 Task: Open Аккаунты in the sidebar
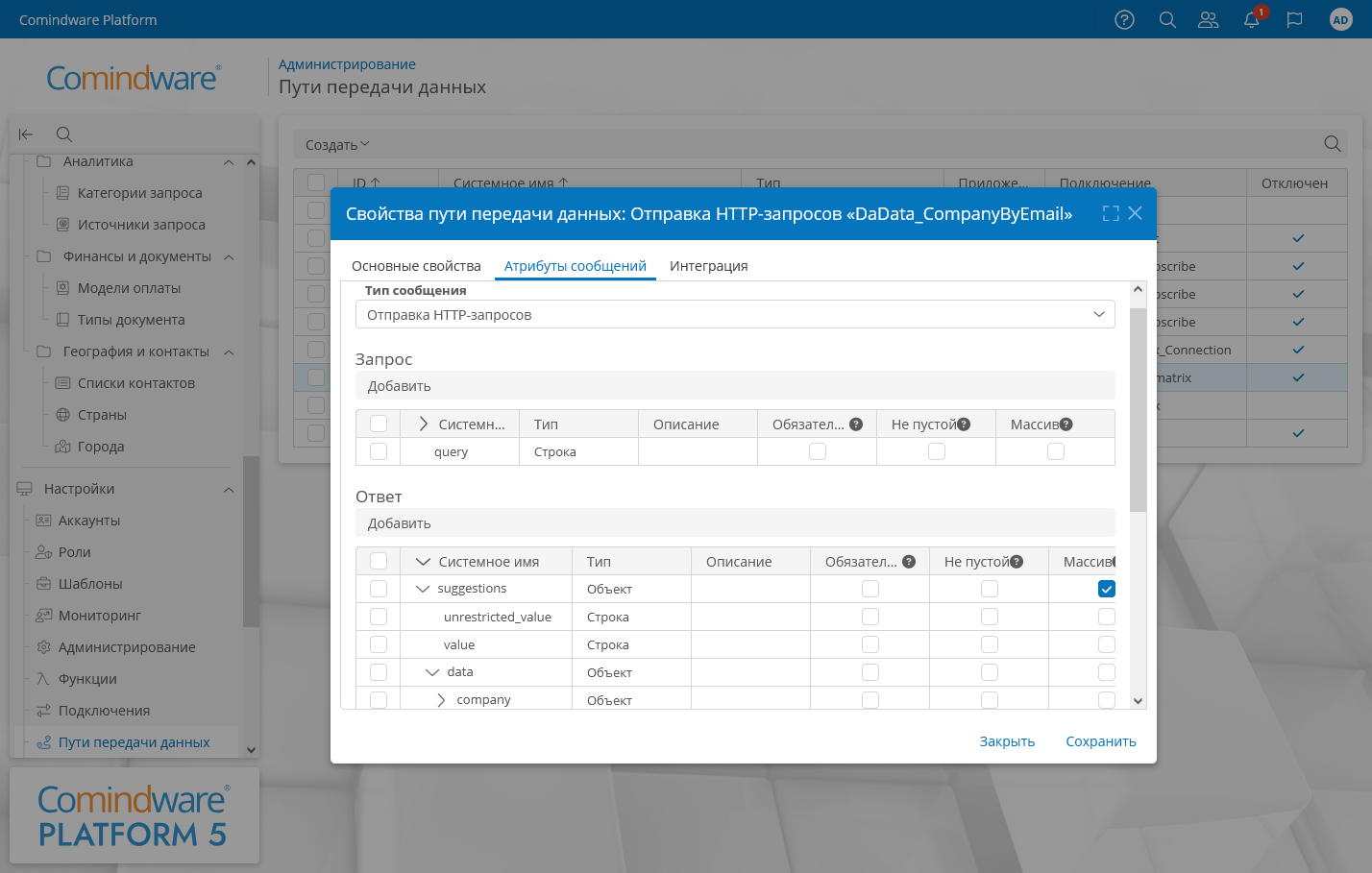89,521
